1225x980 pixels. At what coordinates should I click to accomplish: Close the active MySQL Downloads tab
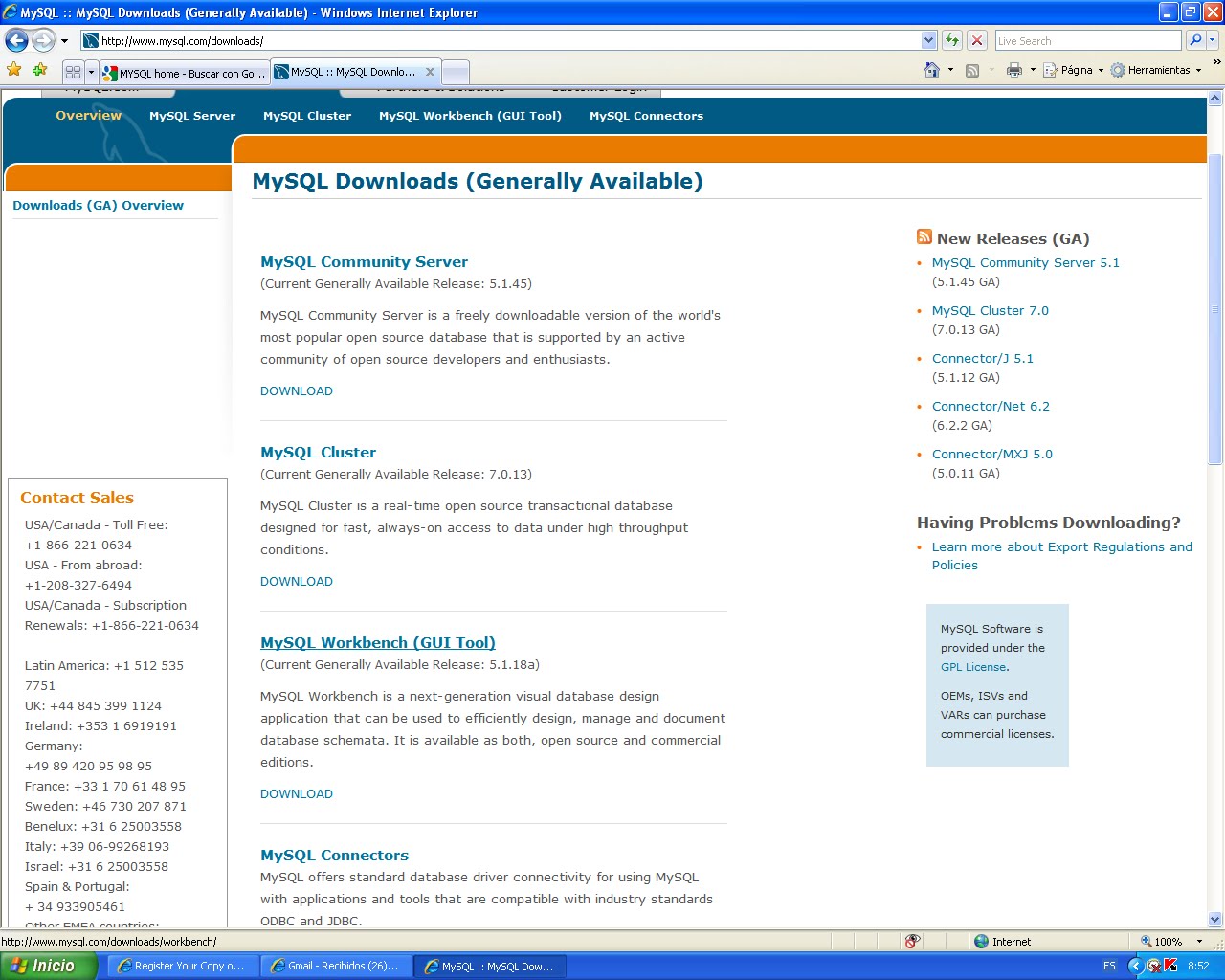(430, 72)
